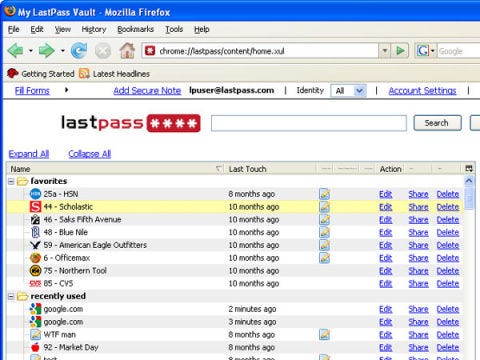Open the column picker icon in table header

pos(469,169)
